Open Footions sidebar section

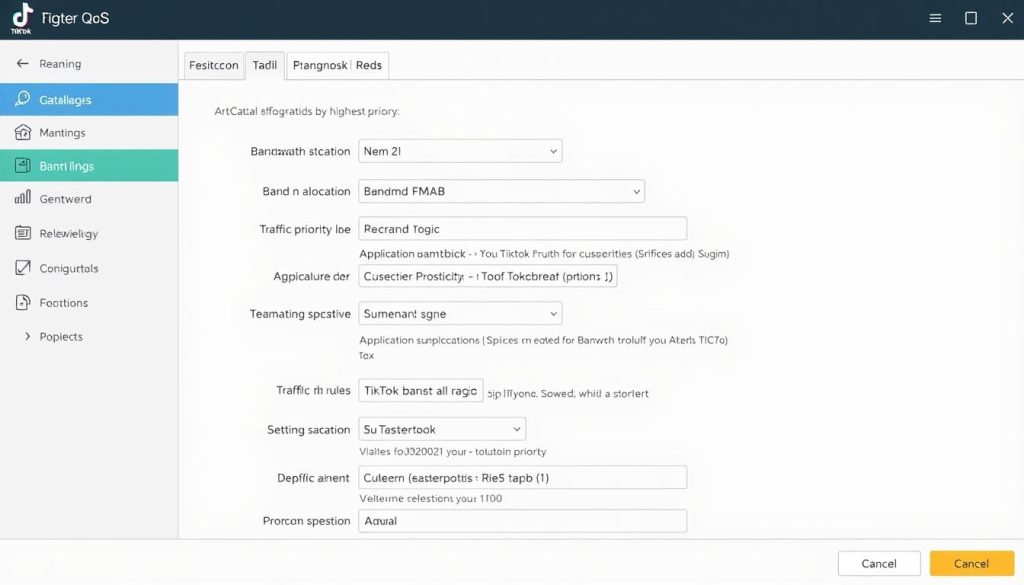pyautogui.click(x=89, y=302)
